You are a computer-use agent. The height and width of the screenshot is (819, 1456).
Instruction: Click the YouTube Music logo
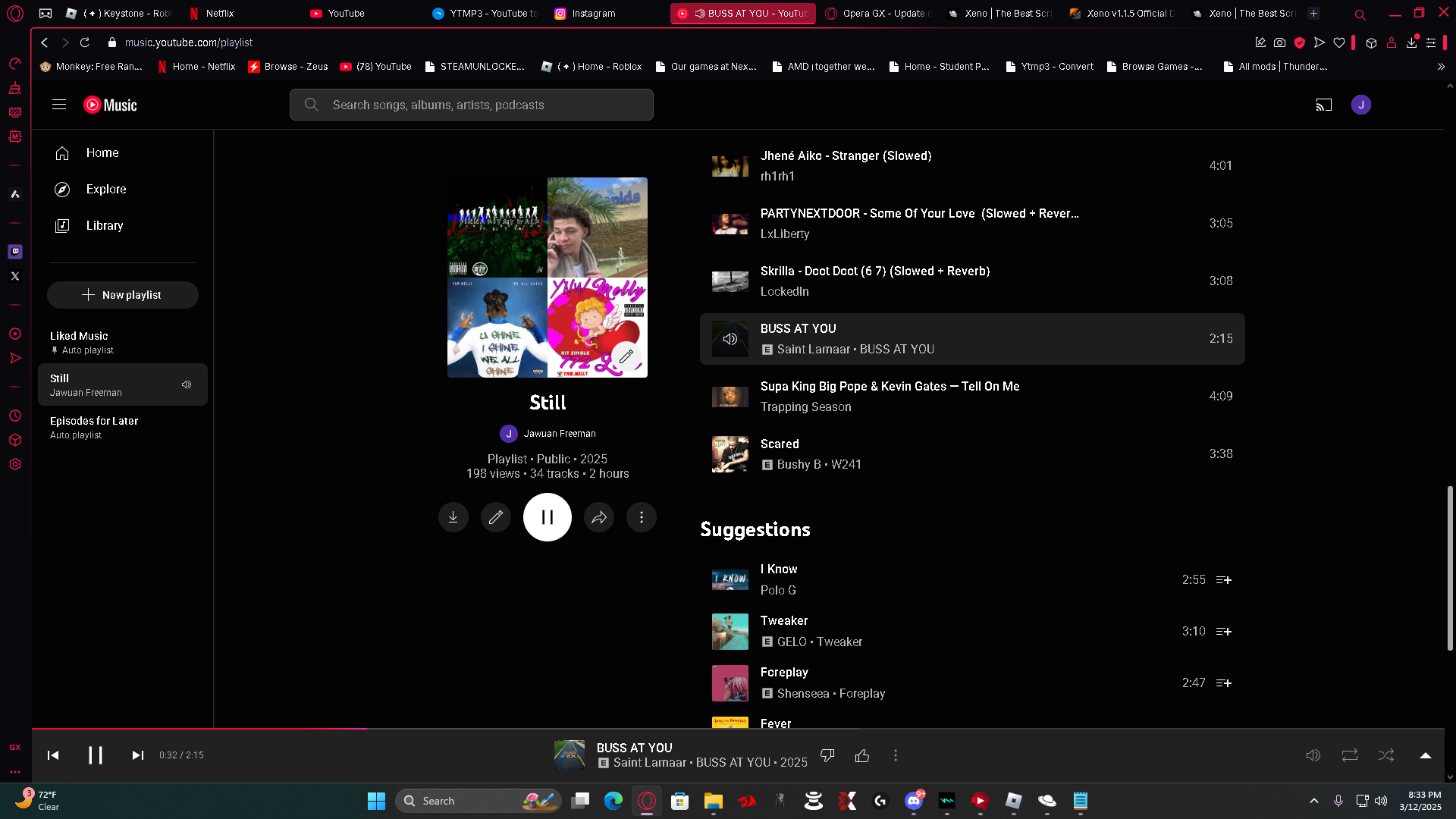110,105
